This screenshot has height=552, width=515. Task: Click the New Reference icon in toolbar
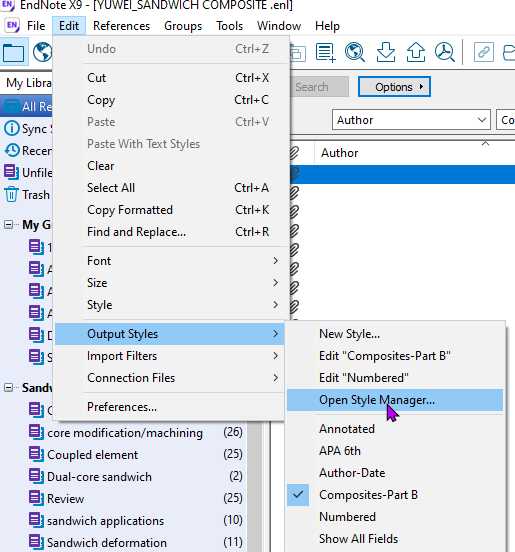click(325, 52)
